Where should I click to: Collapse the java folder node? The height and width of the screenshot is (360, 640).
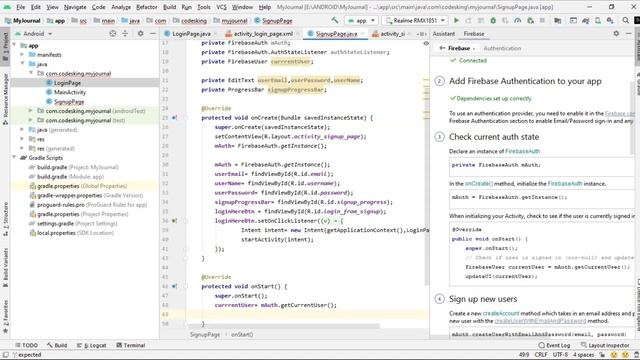[x=22, y=64]
